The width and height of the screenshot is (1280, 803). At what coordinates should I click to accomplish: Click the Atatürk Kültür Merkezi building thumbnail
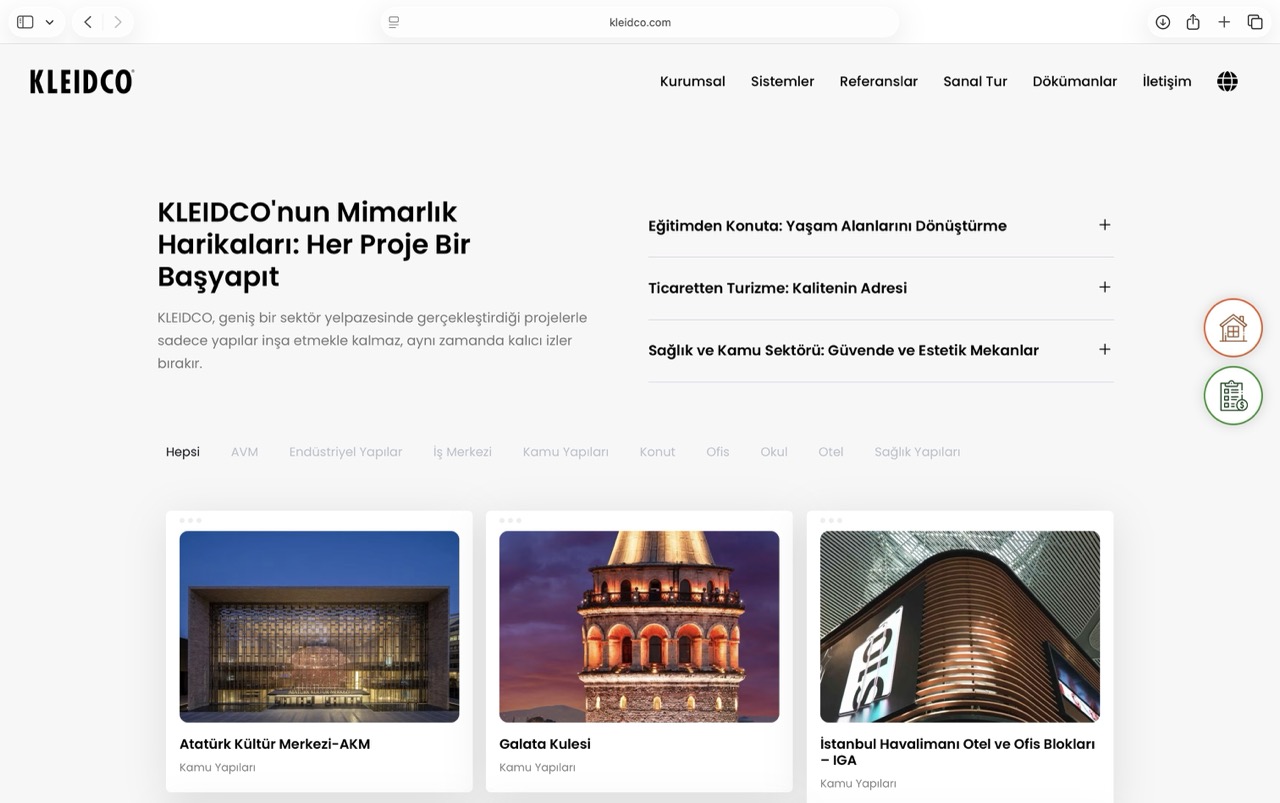(x=319, y=626)
